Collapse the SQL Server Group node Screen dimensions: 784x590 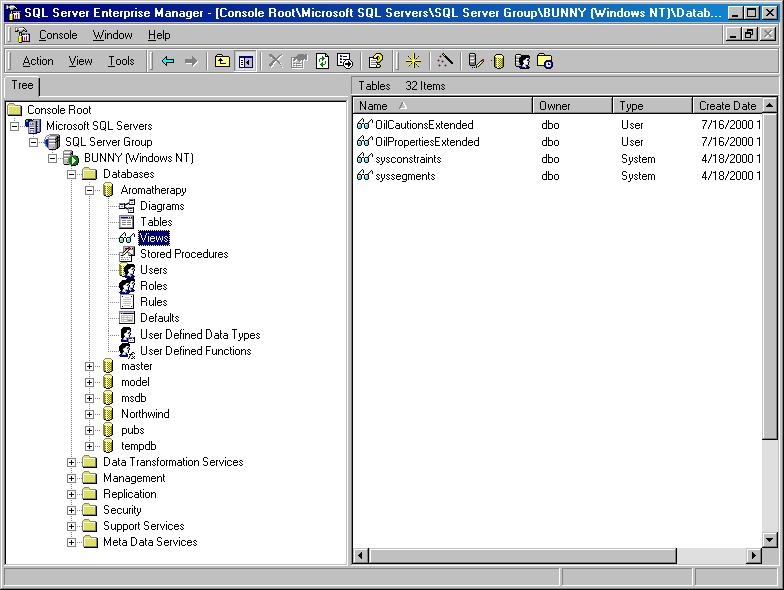(x=34, y=142)
